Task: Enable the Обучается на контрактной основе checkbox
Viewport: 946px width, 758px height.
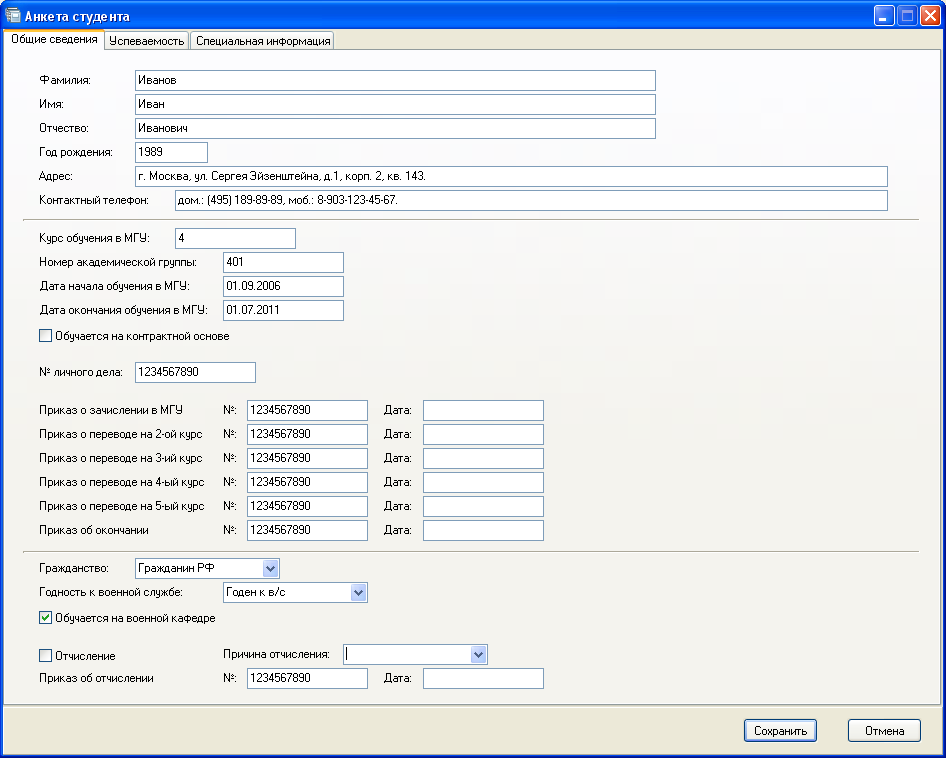Action: coord(45,336)
